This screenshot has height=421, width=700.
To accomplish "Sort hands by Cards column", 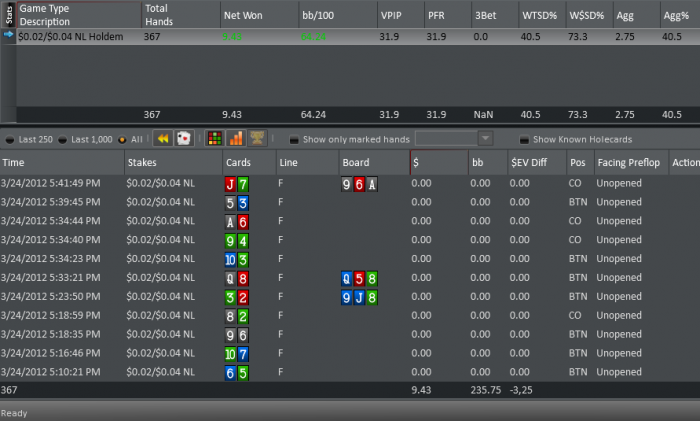I will point(249,163).
